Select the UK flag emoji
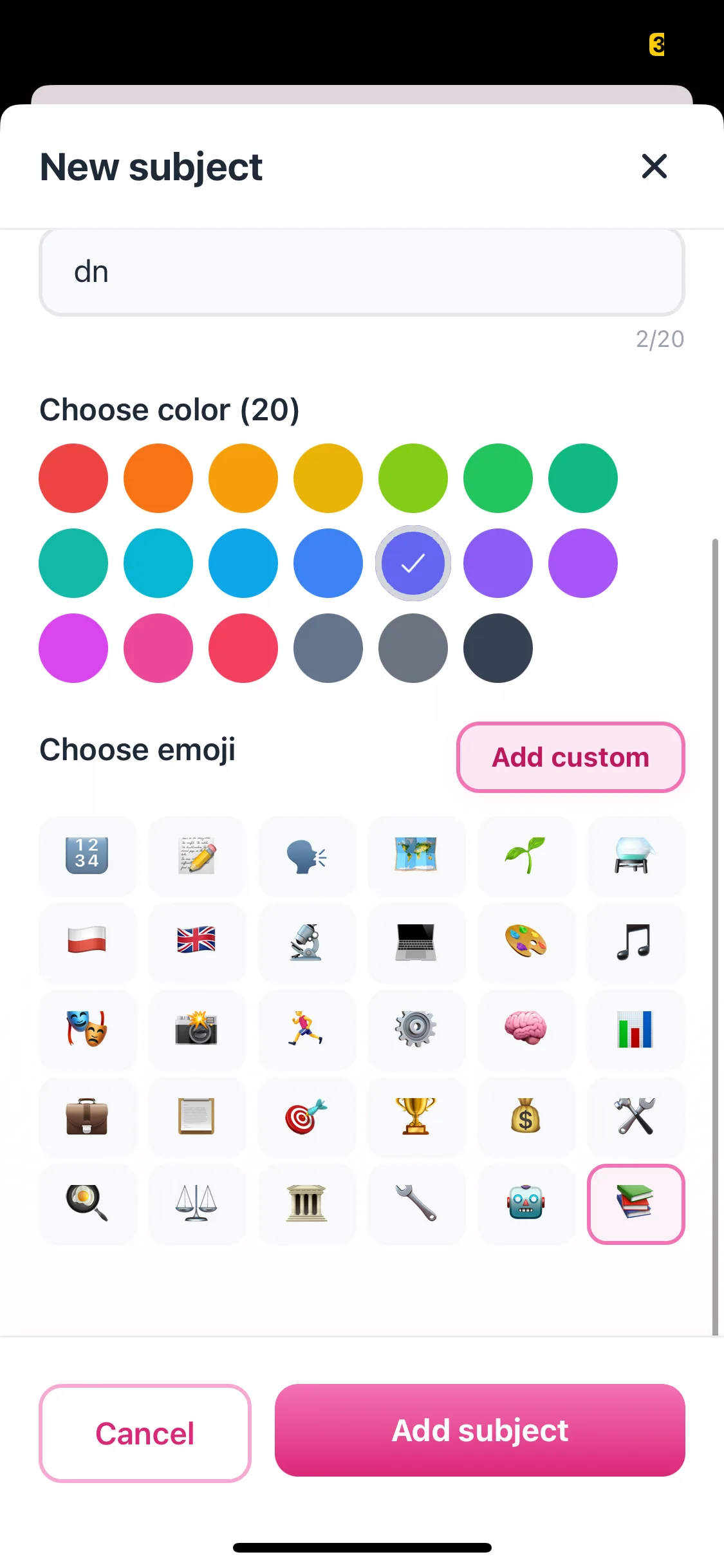The height and width of the screenshot is (1568, 724). (x=196, y=942)
